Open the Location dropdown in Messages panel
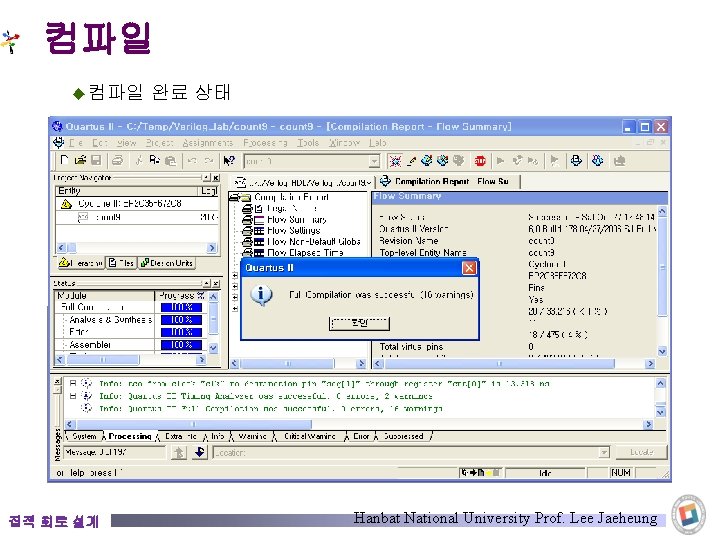The image size is (720, 540). [604, 453]
